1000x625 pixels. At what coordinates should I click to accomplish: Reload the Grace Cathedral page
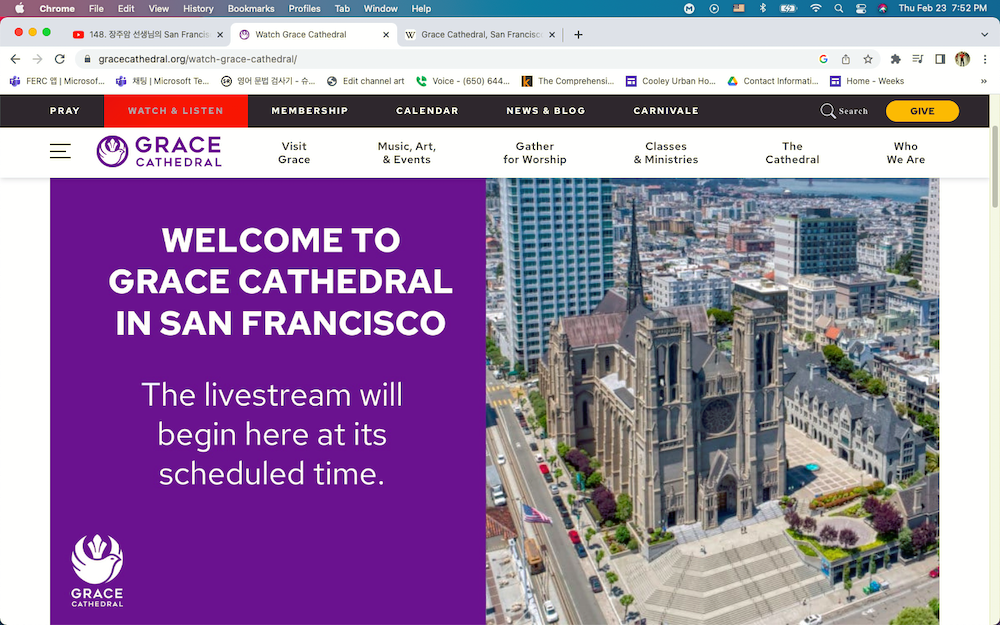coord(60,59)
